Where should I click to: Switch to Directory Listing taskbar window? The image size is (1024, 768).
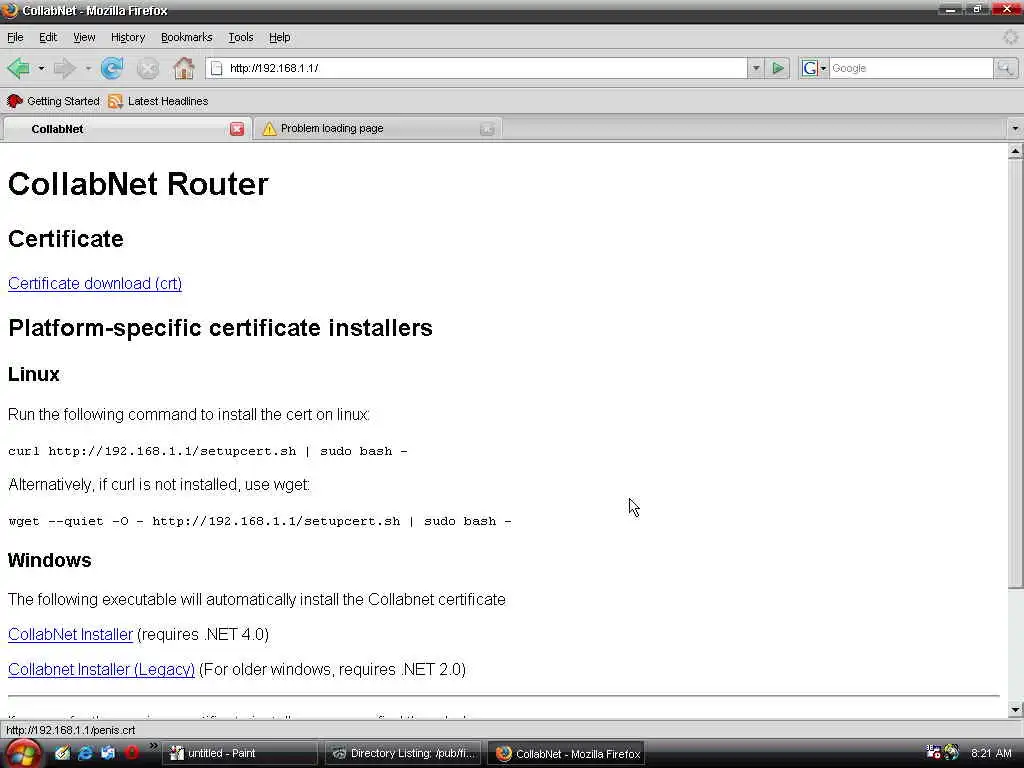click(x=404, y=754)
